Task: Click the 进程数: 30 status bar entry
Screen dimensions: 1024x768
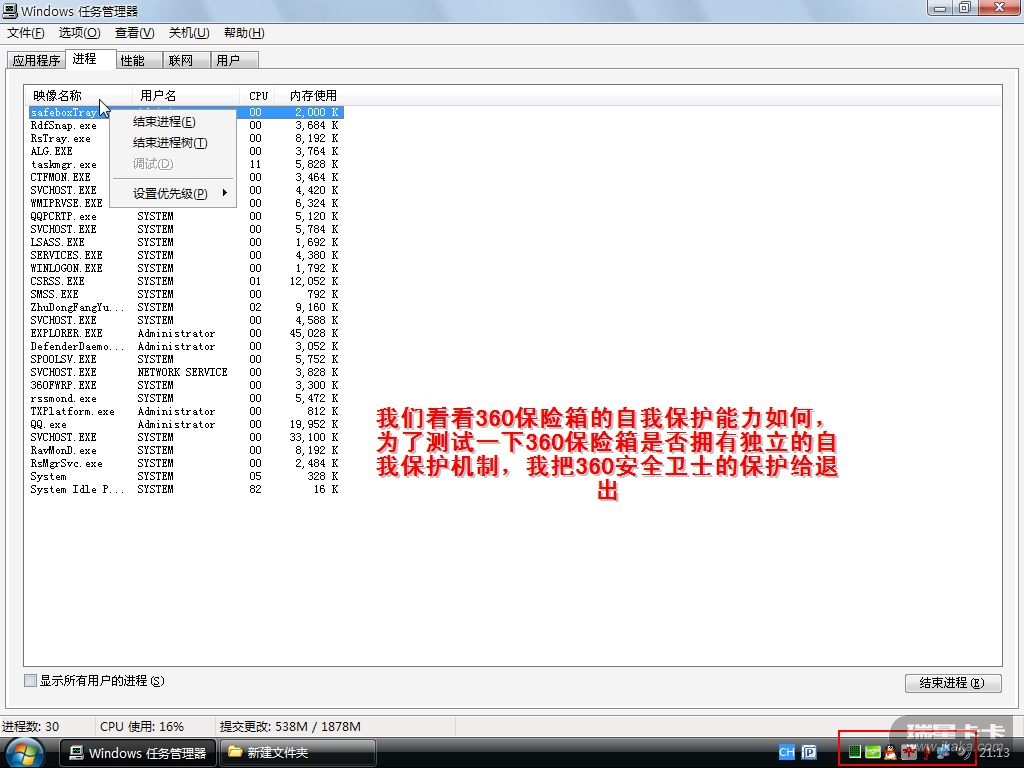Action: tap(31, 726)
